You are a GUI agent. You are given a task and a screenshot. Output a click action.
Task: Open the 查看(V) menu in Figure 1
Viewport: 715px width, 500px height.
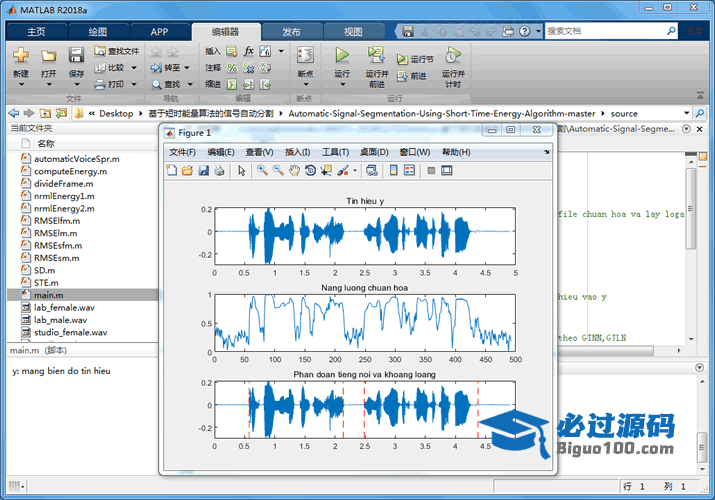259,152
